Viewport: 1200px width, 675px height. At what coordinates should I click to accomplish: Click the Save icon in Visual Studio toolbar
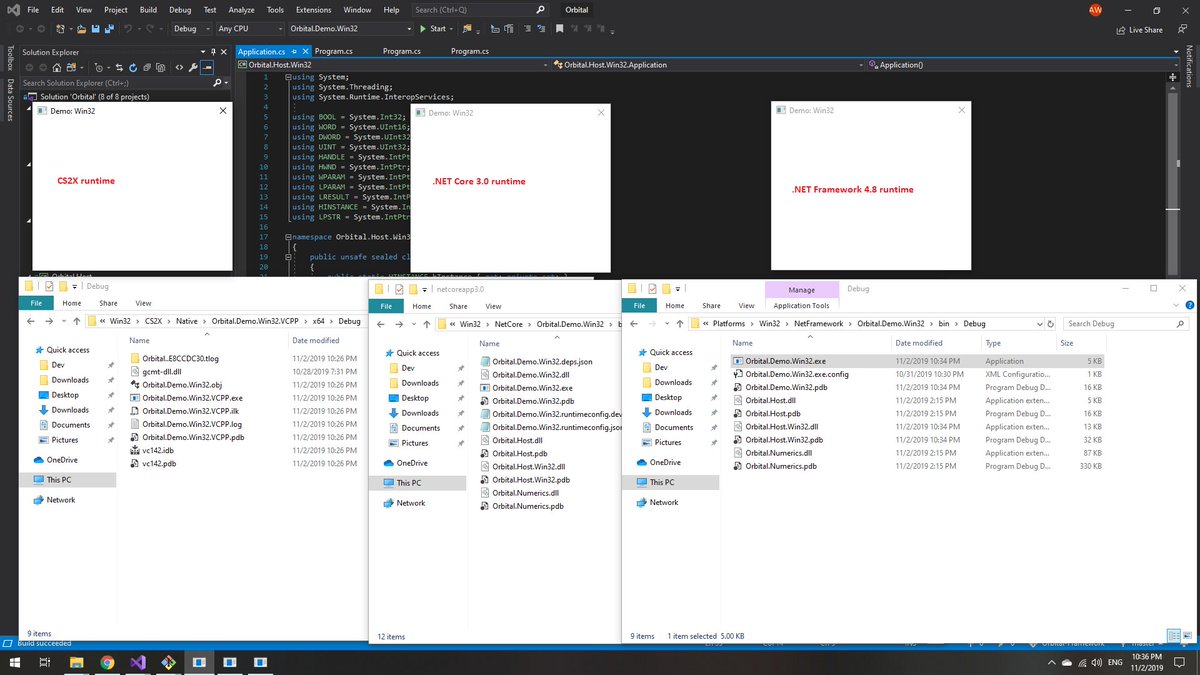click(95, 29)
